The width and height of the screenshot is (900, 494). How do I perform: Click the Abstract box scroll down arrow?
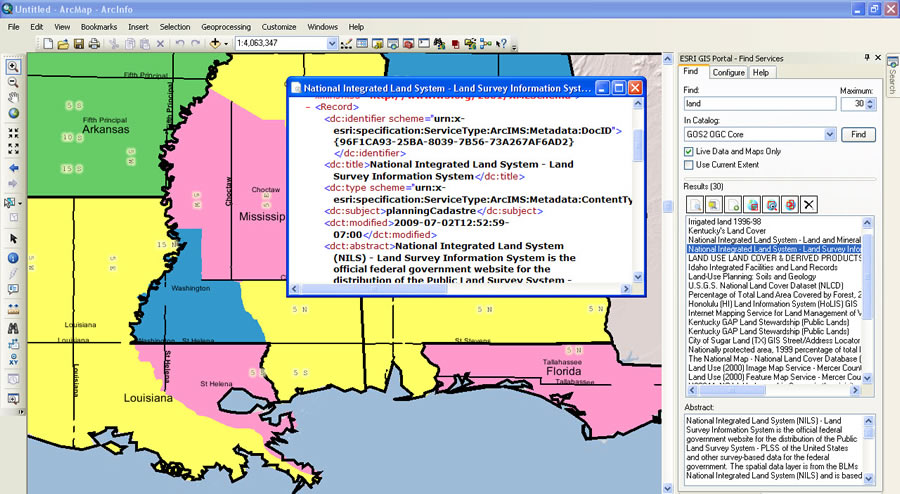[x=868, y=479]
